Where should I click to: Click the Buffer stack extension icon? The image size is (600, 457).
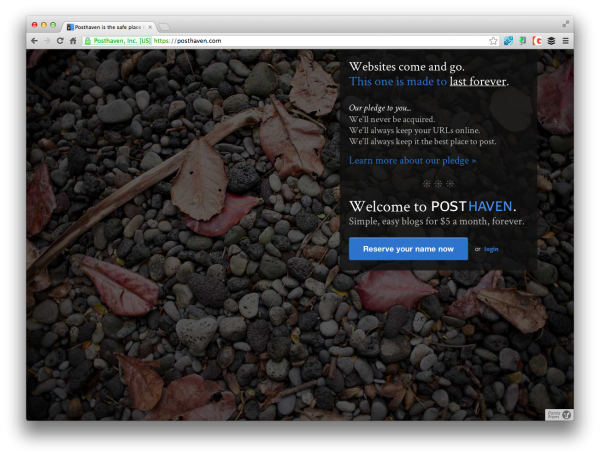[x=551, y=41]
